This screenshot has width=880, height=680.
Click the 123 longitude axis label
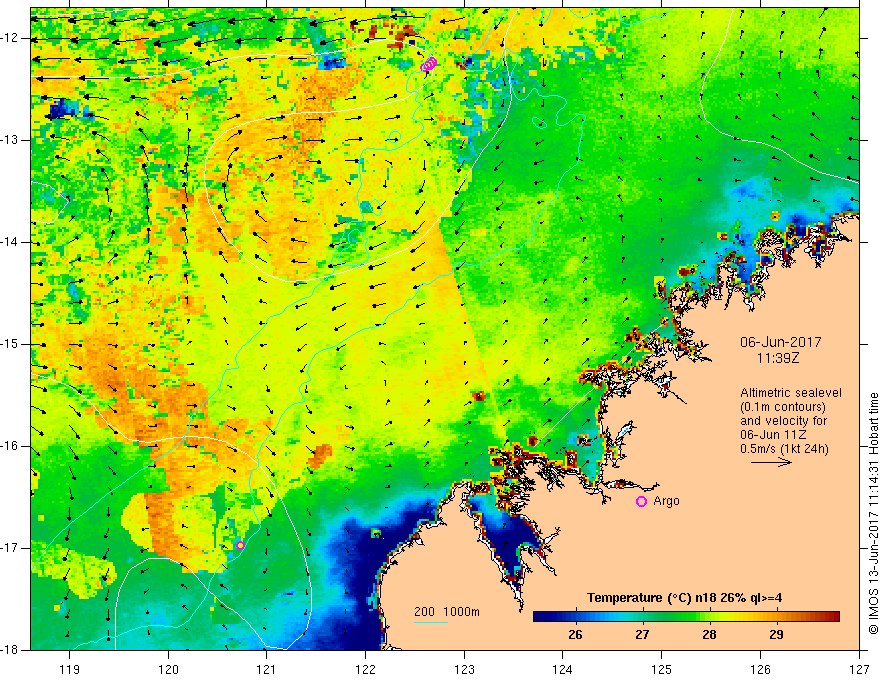pos(464,669)
